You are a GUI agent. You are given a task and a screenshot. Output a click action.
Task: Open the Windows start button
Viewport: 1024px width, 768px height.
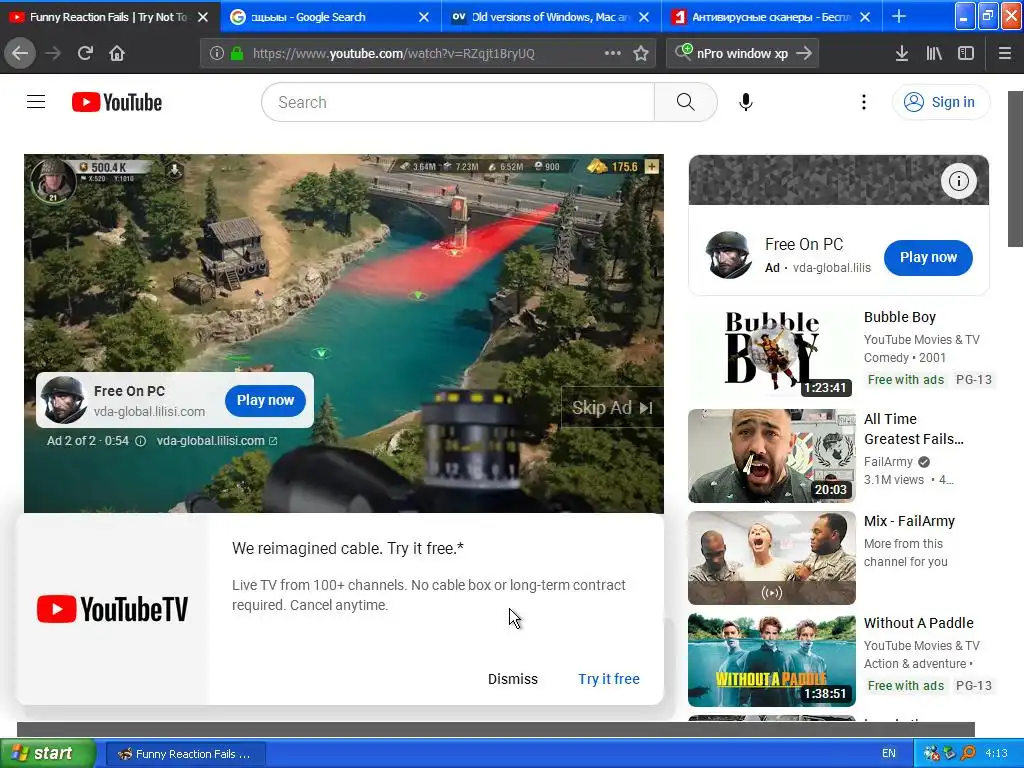47,754
